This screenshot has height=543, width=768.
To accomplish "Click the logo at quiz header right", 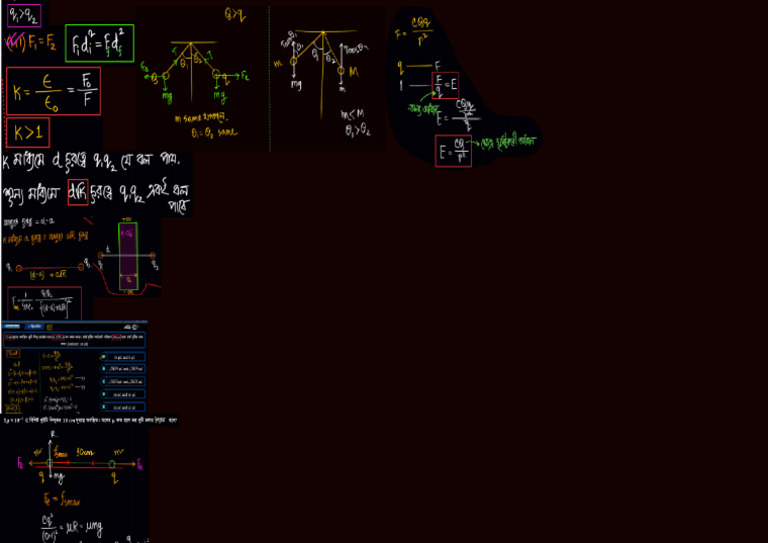I will 132,327.
